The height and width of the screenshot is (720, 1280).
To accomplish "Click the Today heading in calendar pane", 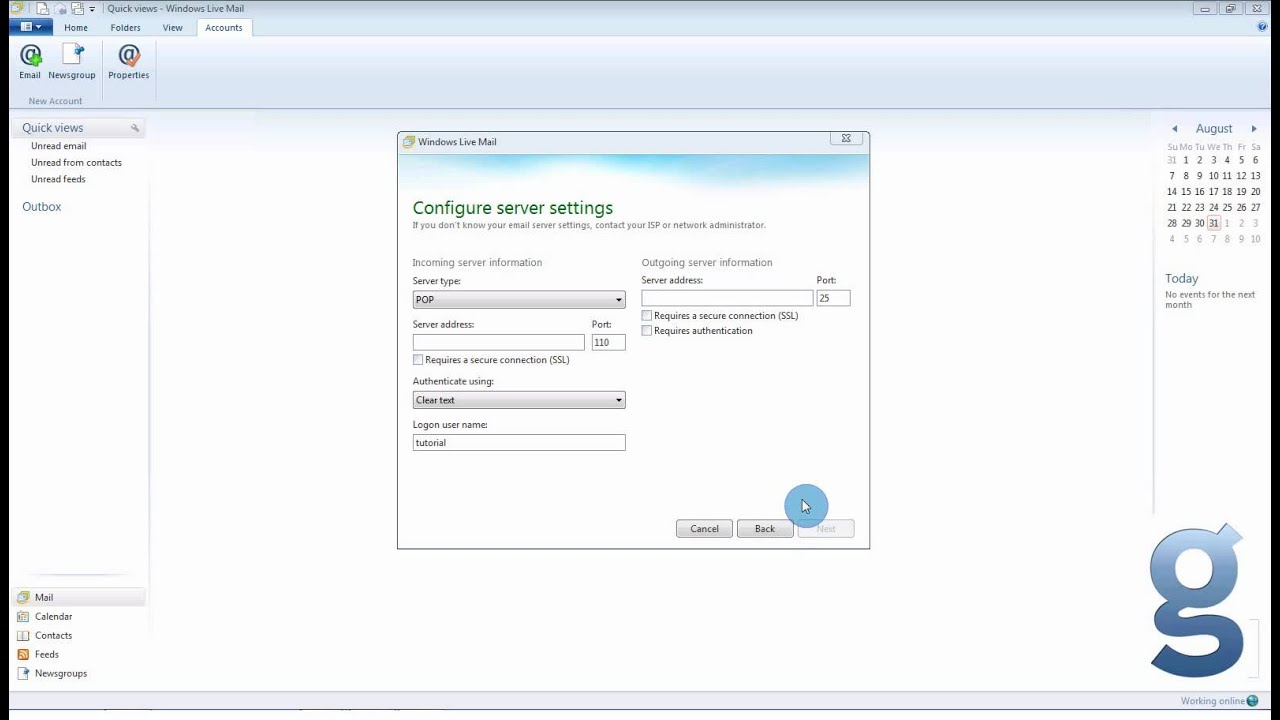I will click(1181, 278).
